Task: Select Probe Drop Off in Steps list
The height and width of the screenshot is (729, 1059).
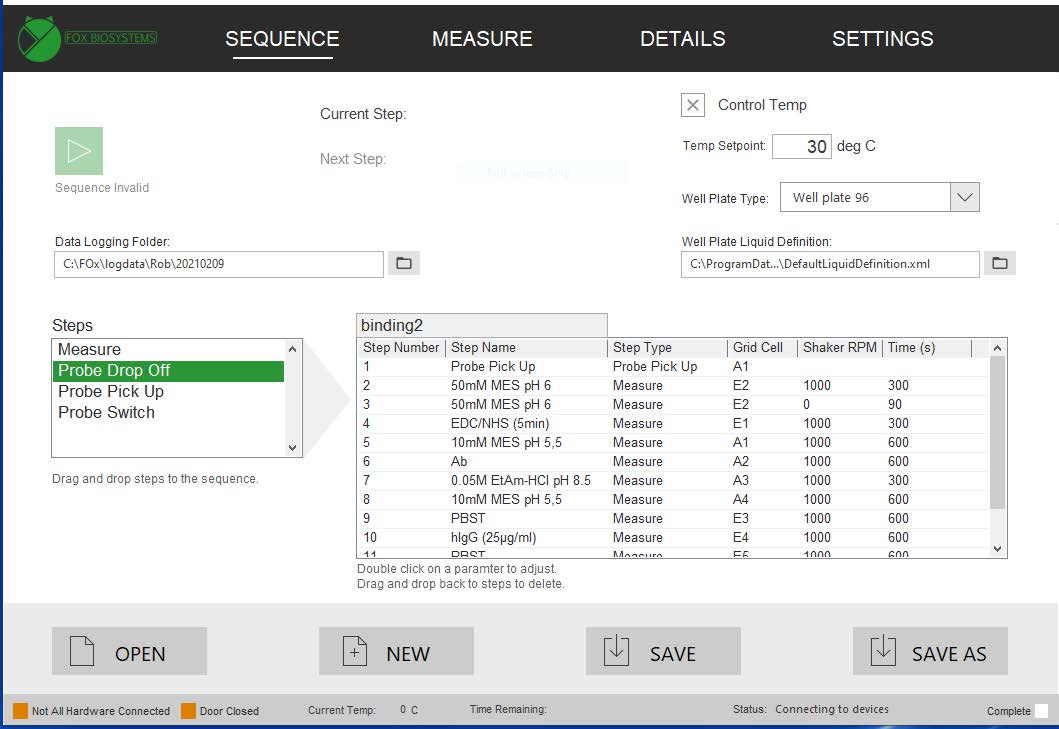Action: tap(168, 371)
